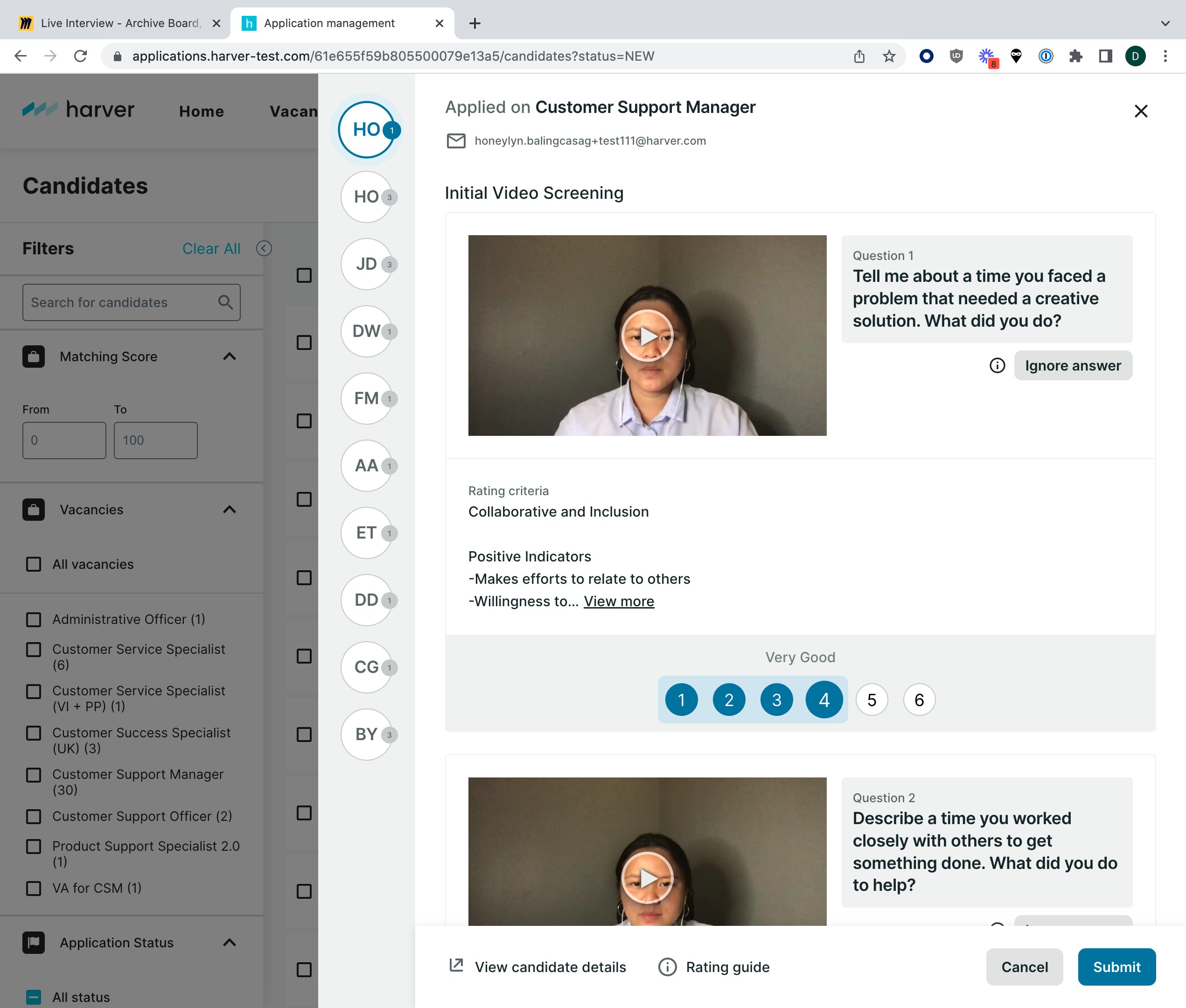
Task: Click the candidate email envelope icon
Action: click(456, 141)
